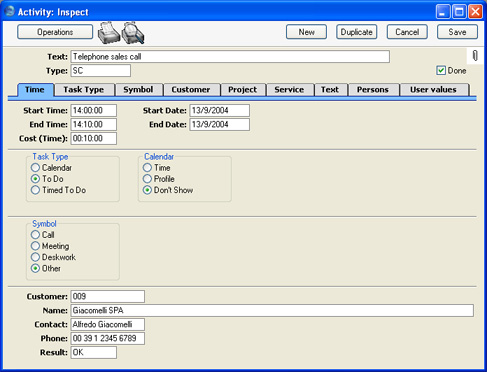Select the Other symbol radio button
Screen dimensions: 487x372
(x=35, y=268)
